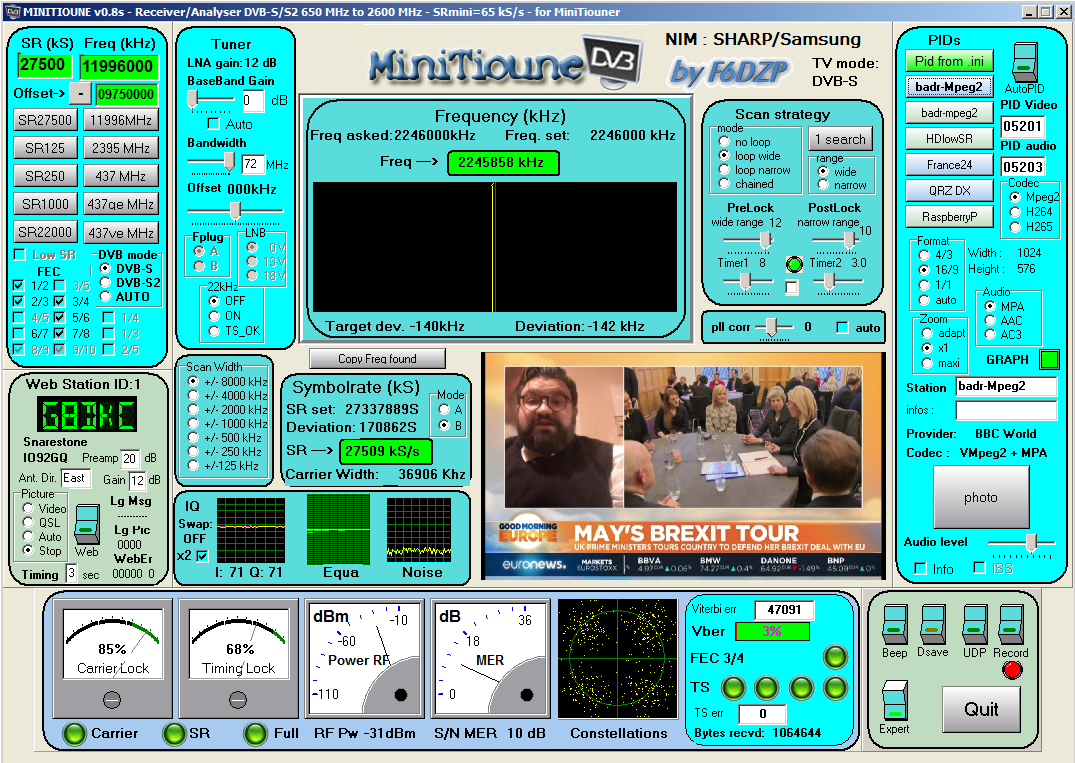Choose AAC audio radio button
Viewport: 1075px width, 763px height.
coord(990,320)
